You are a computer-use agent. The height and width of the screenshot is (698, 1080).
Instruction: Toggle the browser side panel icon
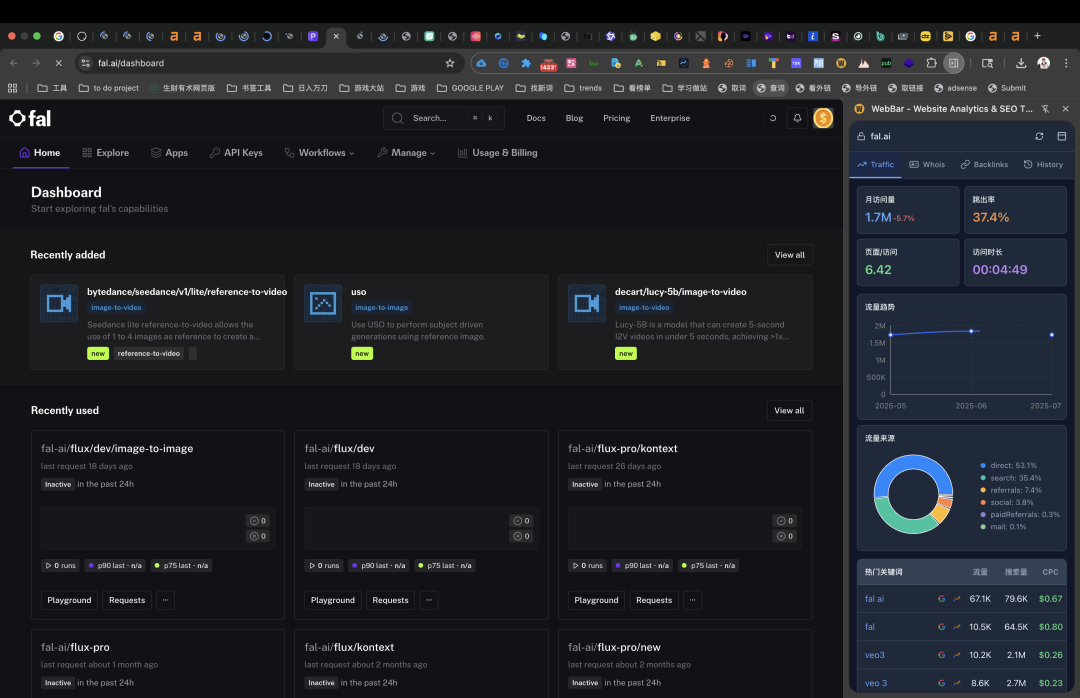click(x=953, y=63)
